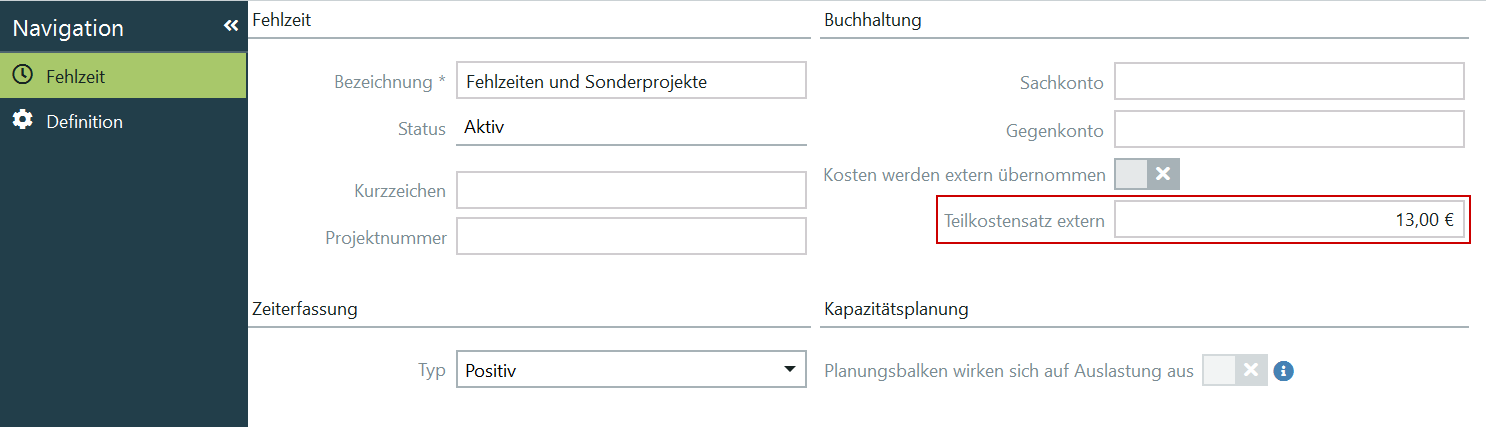Click the Typ dropdown arrow
This screenshot has width=1486, height=427.
(x=789, y=371)
